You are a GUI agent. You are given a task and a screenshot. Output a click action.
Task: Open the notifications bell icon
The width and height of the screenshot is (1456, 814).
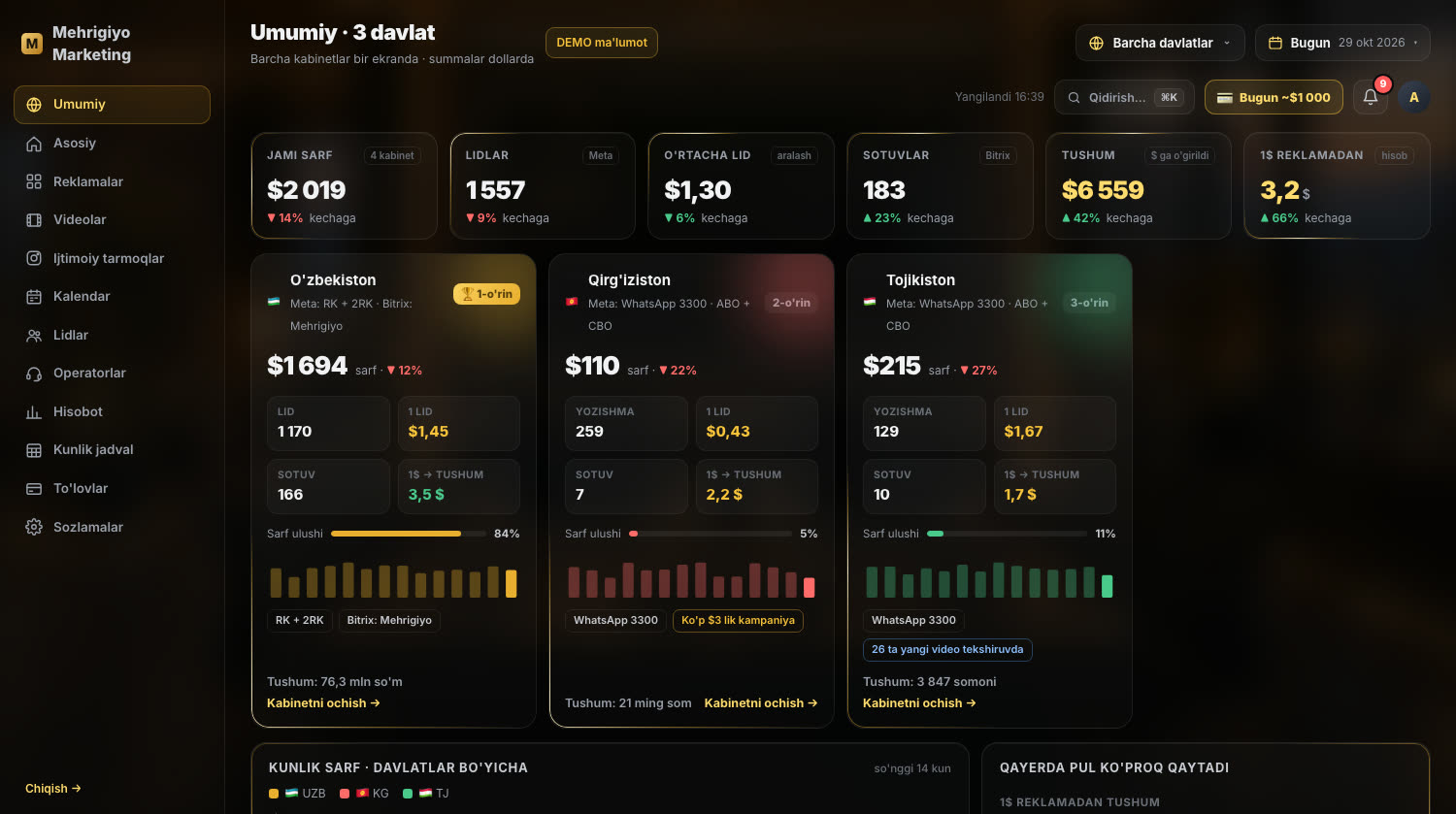pyautogui.click(x=1370, y=97)
